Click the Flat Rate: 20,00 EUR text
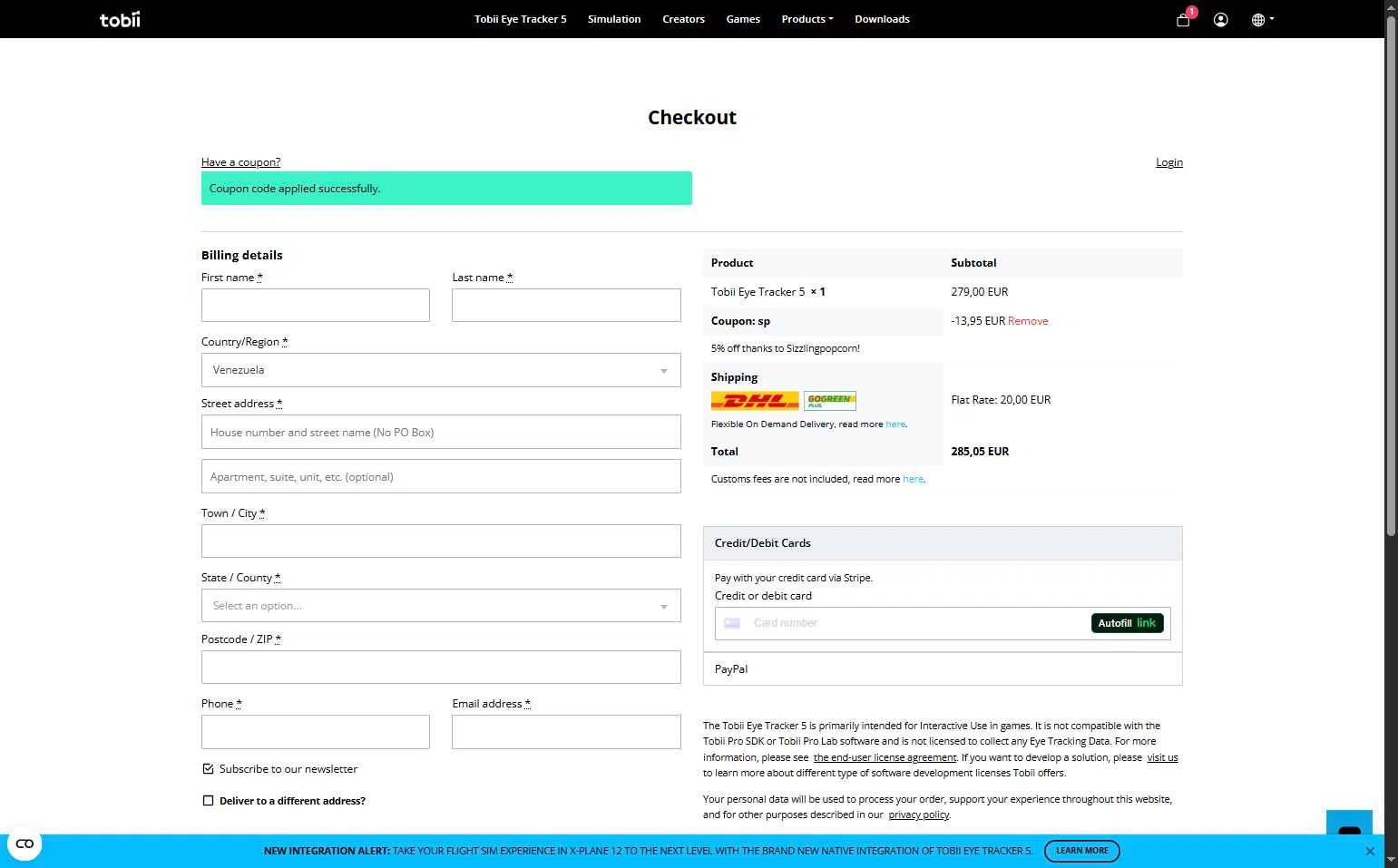Image resolution: width=1398 pixels, height=868 pixels. 1001,400
